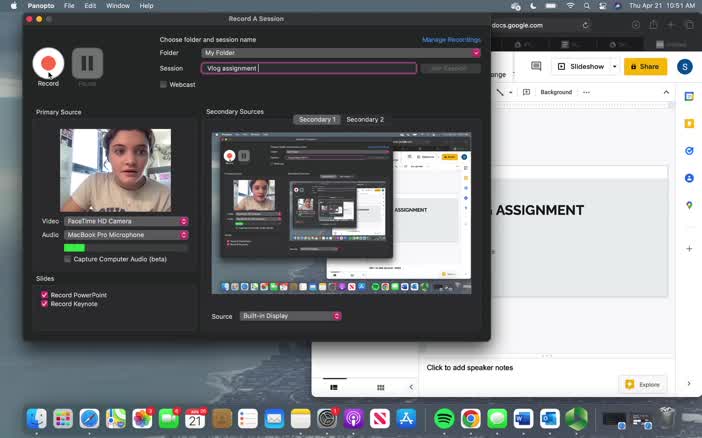The height and width of the screenshot is (438, 702).
Task: Enable the Webcast checkbox
Action: pyautogui.click(x=163, y=84)
